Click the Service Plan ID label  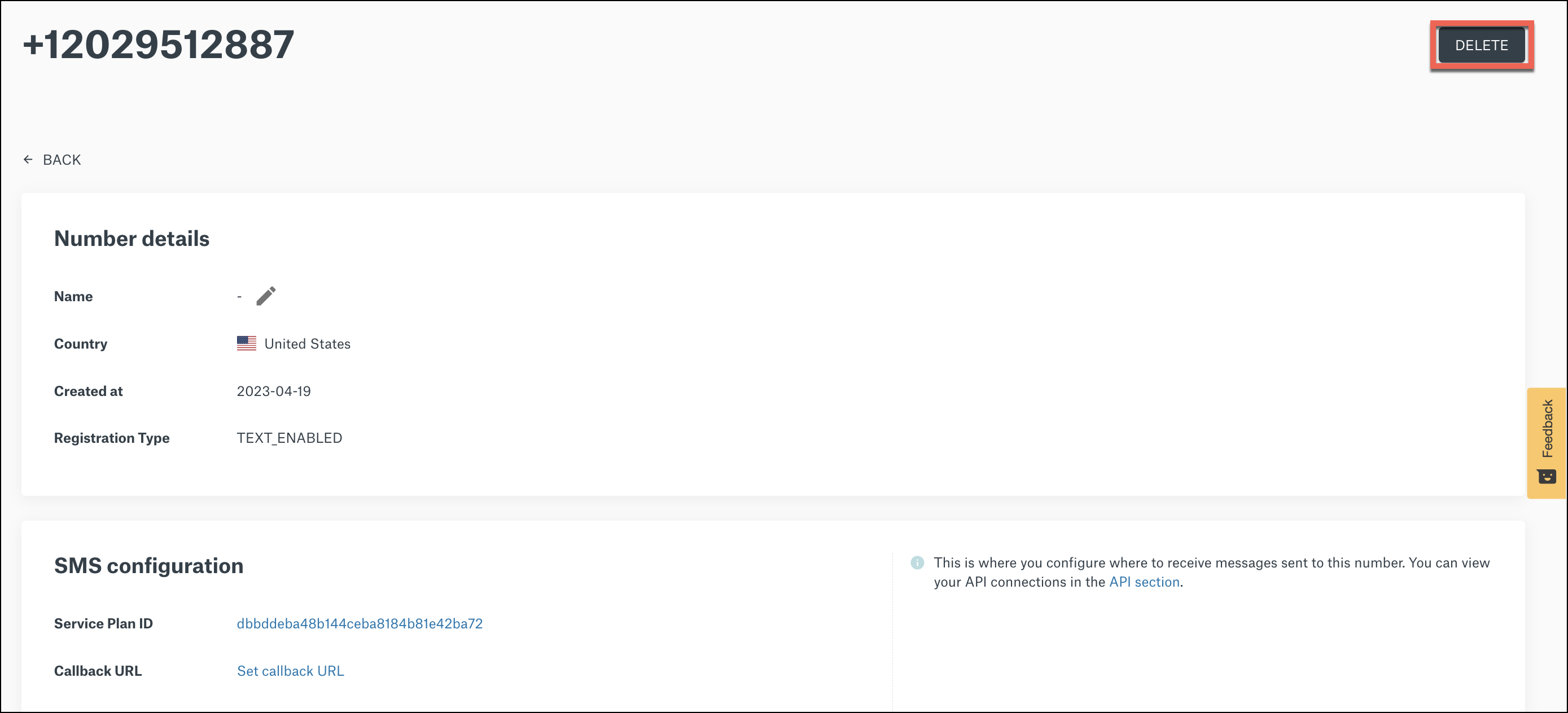pyautogui.click(x=103, y=623)
